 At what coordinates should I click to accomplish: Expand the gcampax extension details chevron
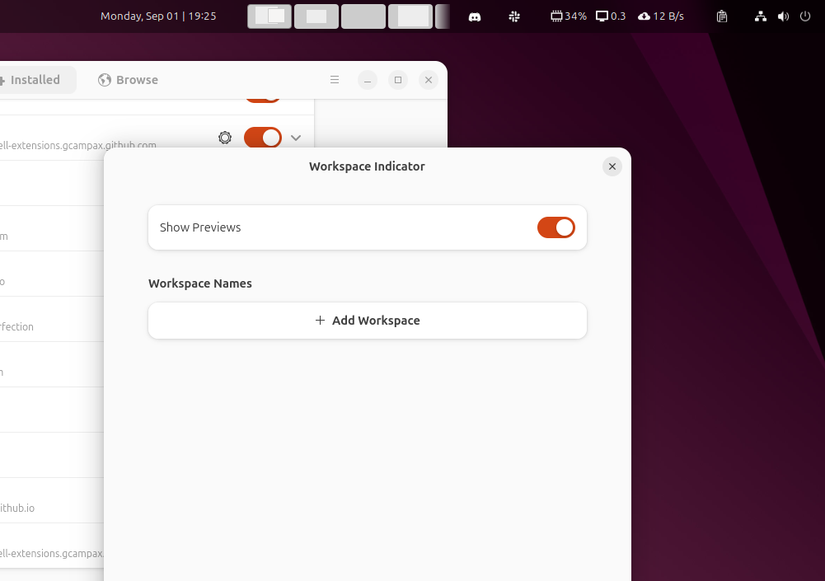click(295, 137)
